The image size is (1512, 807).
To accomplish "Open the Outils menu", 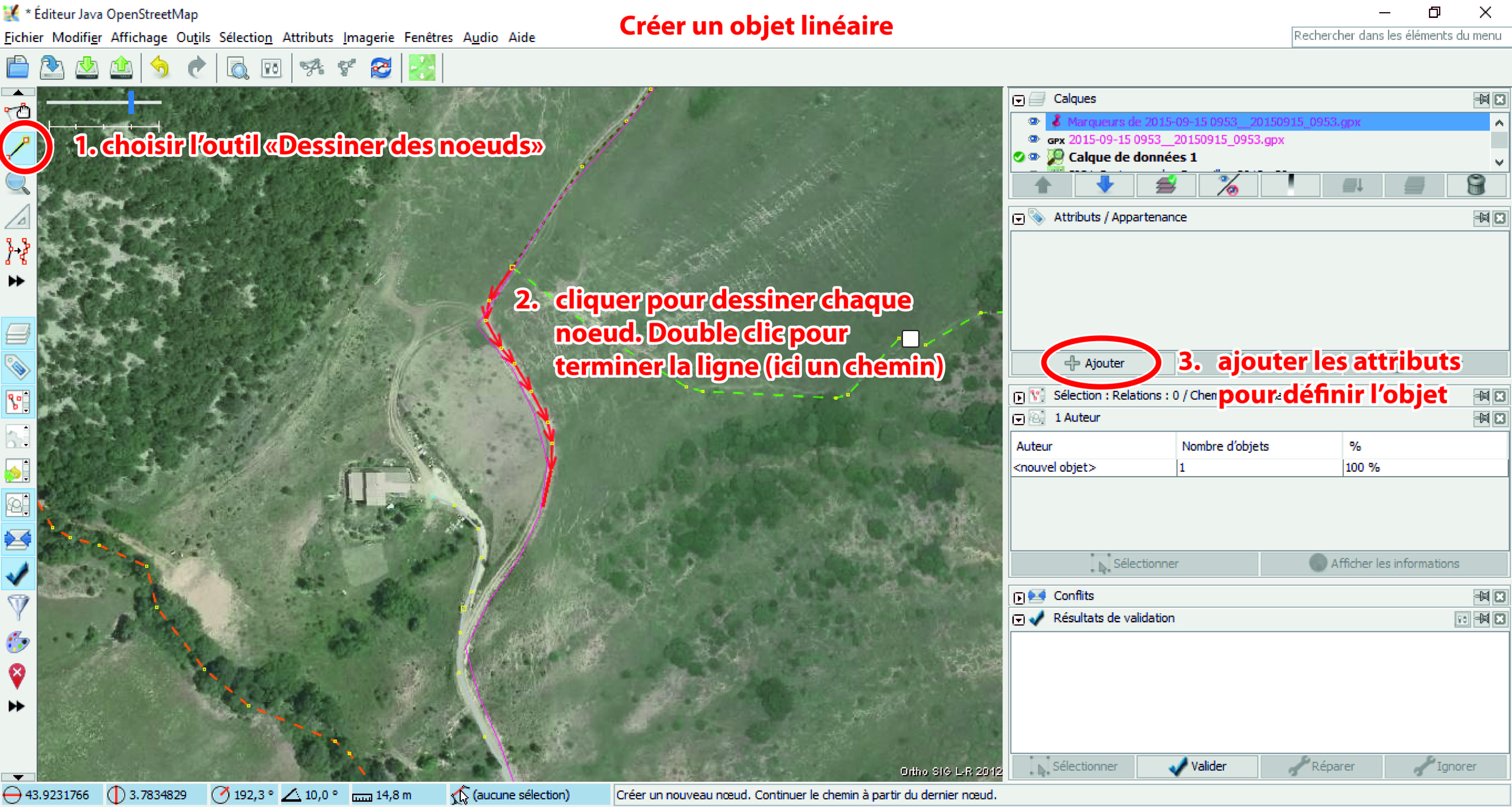I will click(193, 37).
